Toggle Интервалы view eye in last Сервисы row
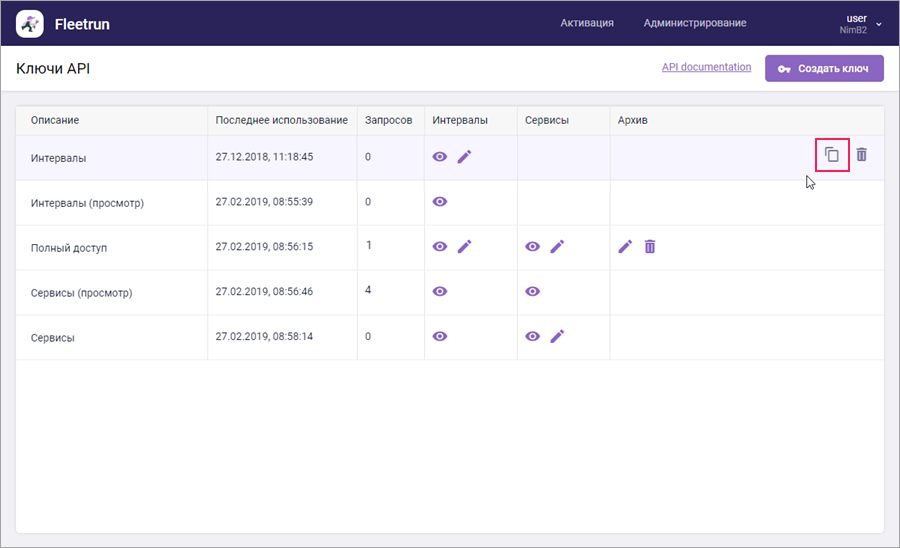The image size is (900, 548). click(x=440, y=336)
